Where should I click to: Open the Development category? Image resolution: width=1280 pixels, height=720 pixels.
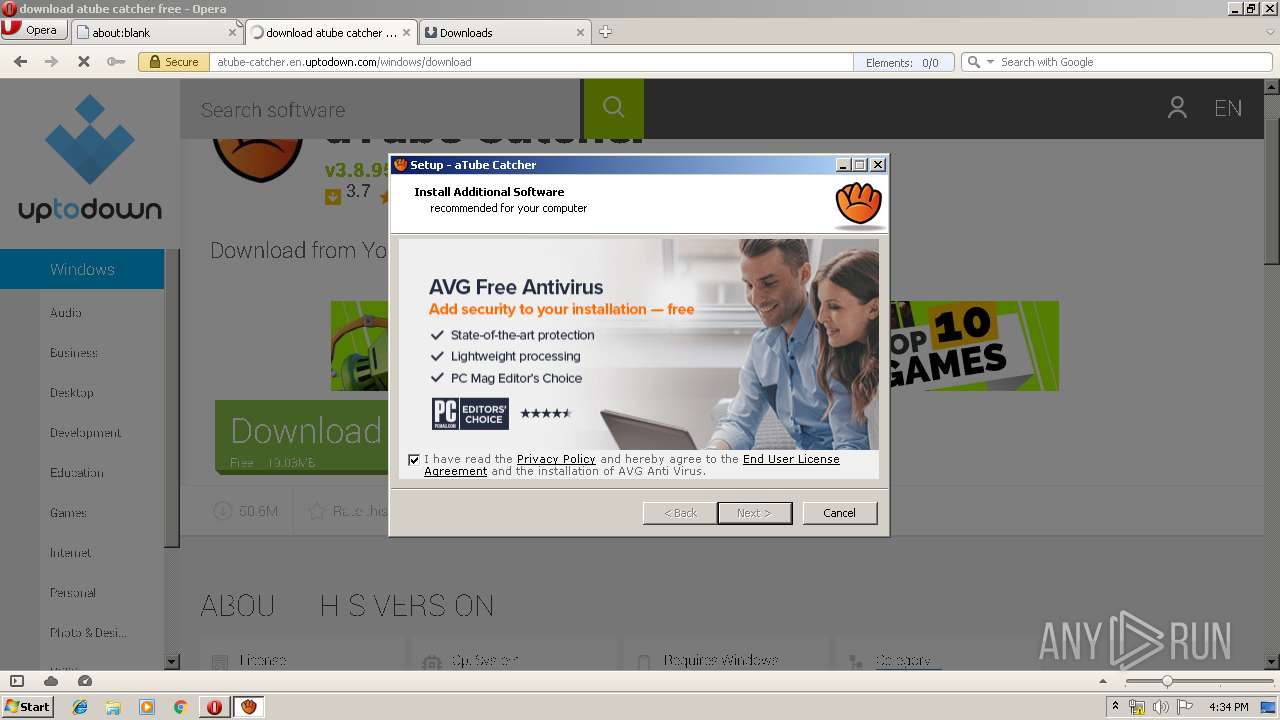pos(86,433)
